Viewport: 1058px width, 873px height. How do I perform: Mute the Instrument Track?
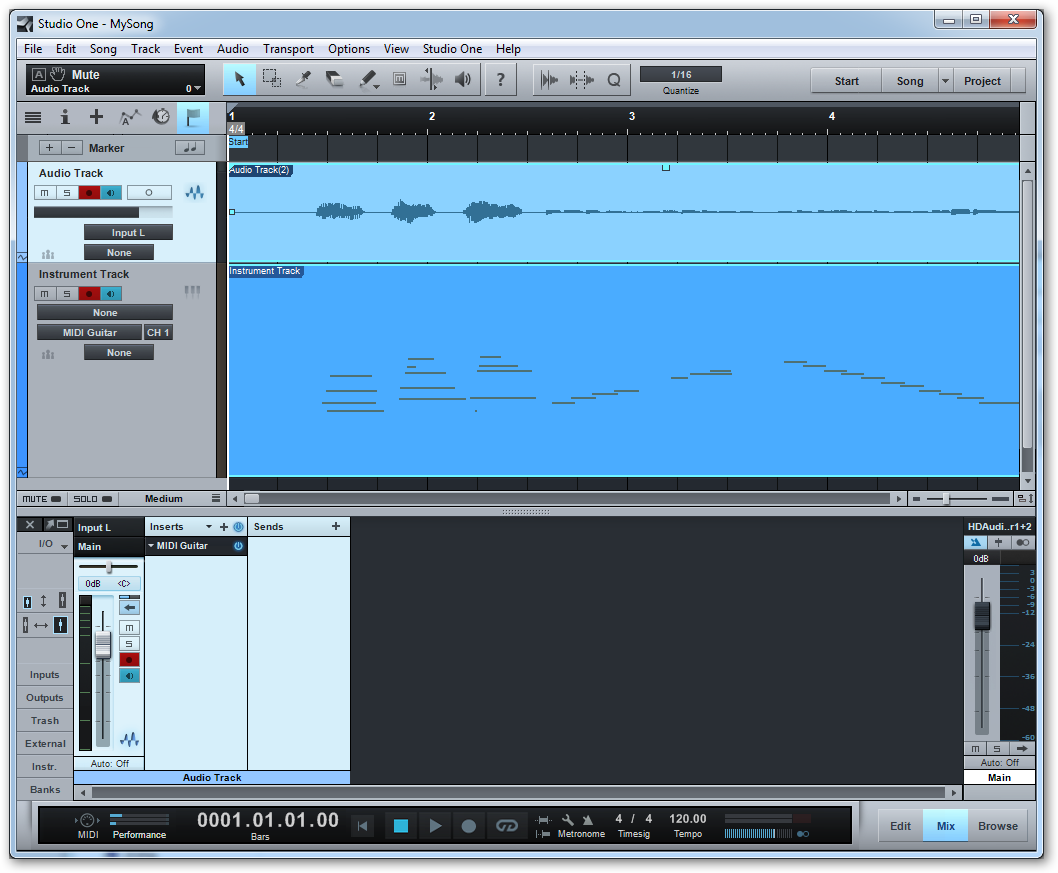tap(45, 293)
